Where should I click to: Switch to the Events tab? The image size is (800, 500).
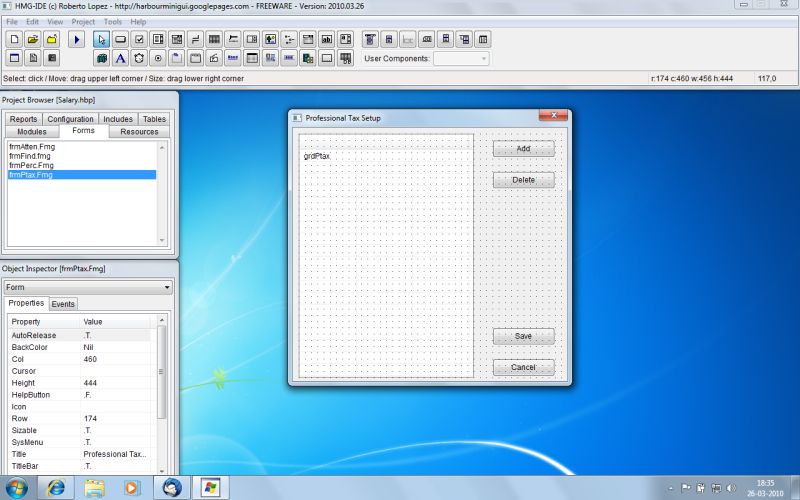click(63, 304)
